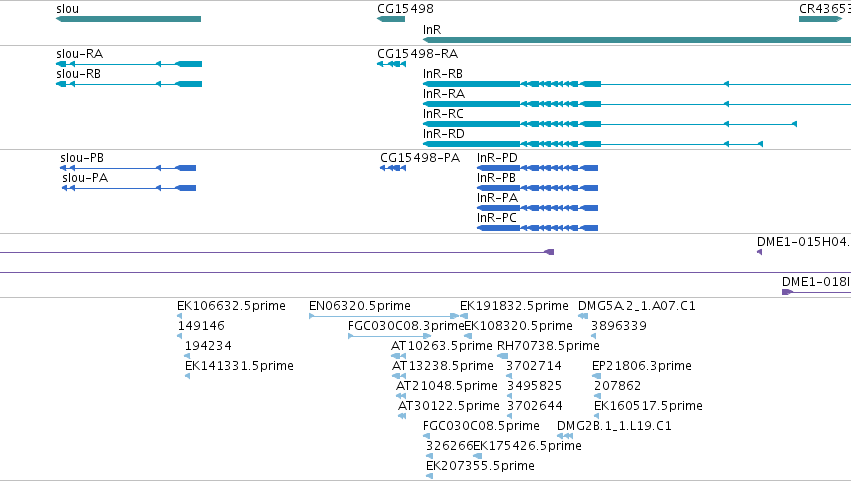Select the InR-RD transcript exon block
Screen dimensions: 851x481
471,144
